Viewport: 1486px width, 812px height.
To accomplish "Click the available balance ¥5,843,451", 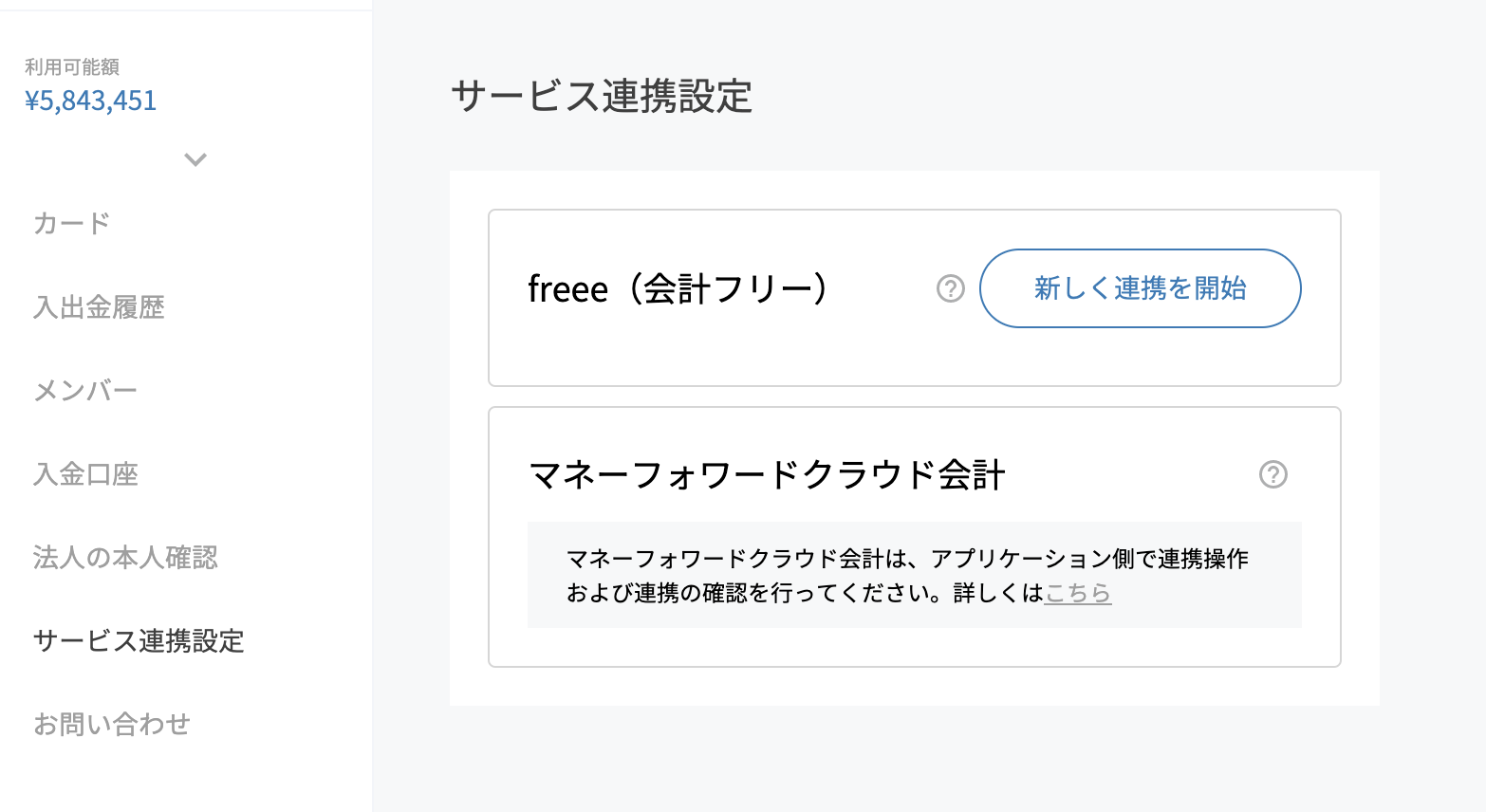I will (90, 100).
